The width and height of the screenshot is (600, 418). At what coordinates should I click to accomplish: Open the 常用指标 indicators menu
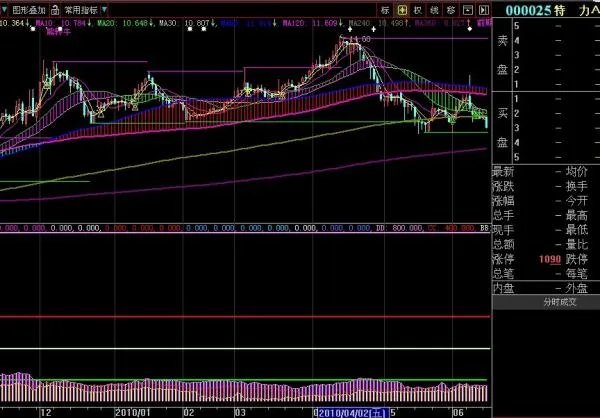pyautogui.click(x=81, y=10)
